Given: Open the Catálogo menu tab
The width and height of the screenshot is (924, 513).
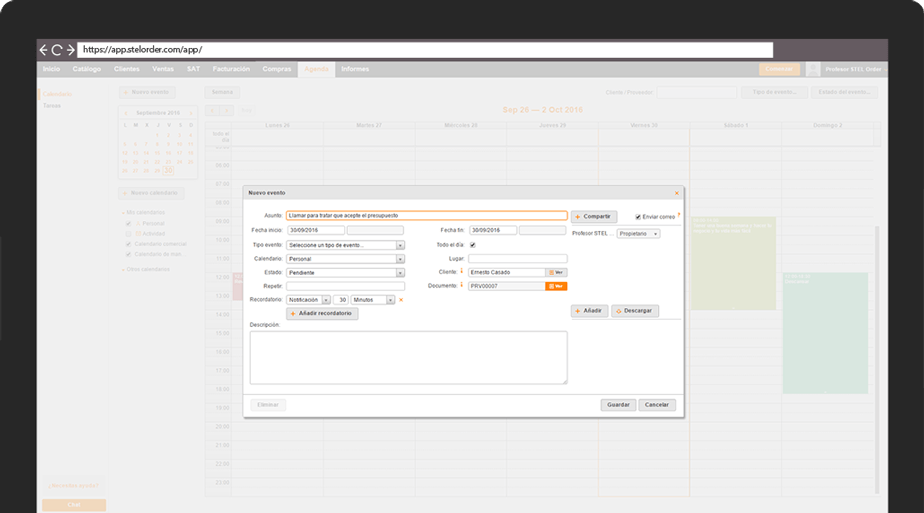Looking at the screenshot, I should (87, 69).
